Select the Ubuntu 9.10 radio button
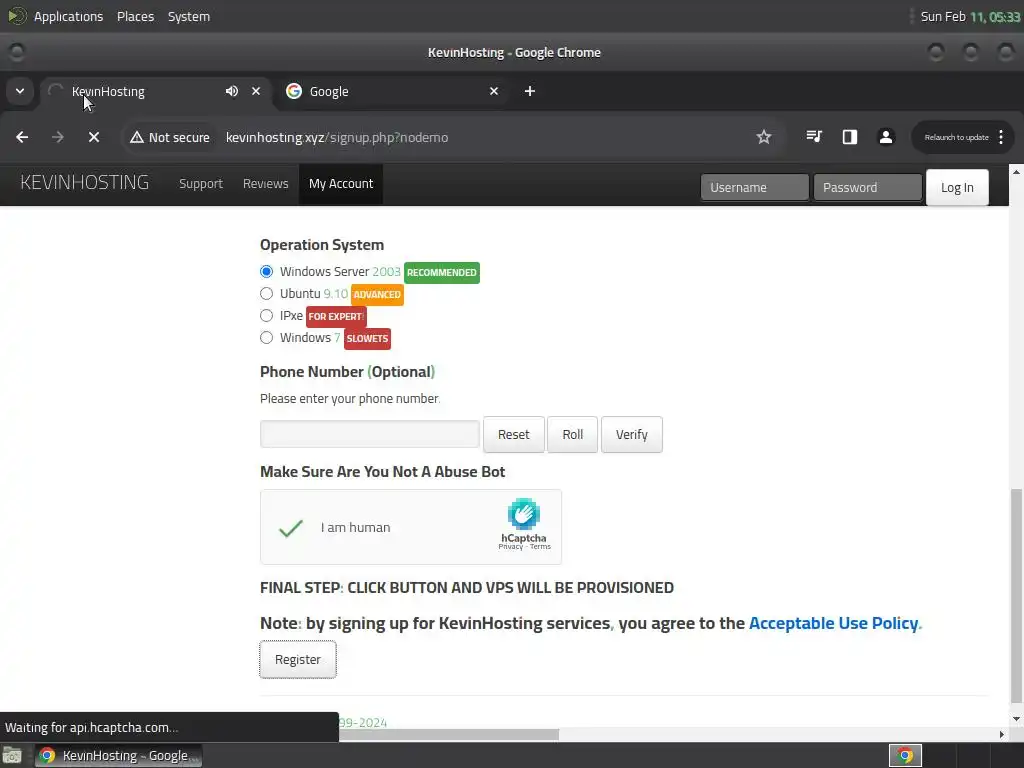 [266, 294]
